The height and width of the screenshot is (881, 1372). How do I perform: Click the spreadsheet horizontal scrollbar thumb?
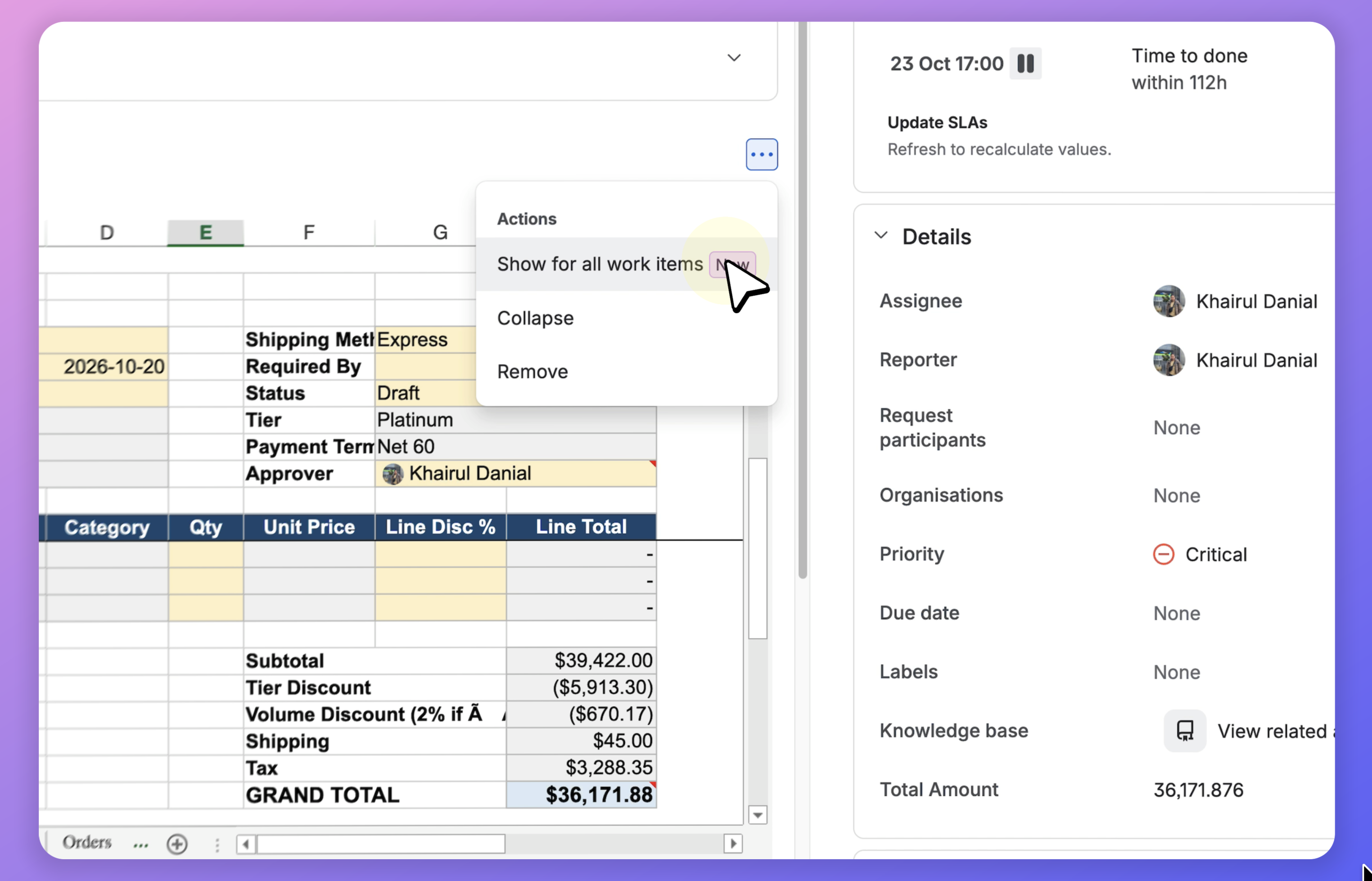(380, 844)
